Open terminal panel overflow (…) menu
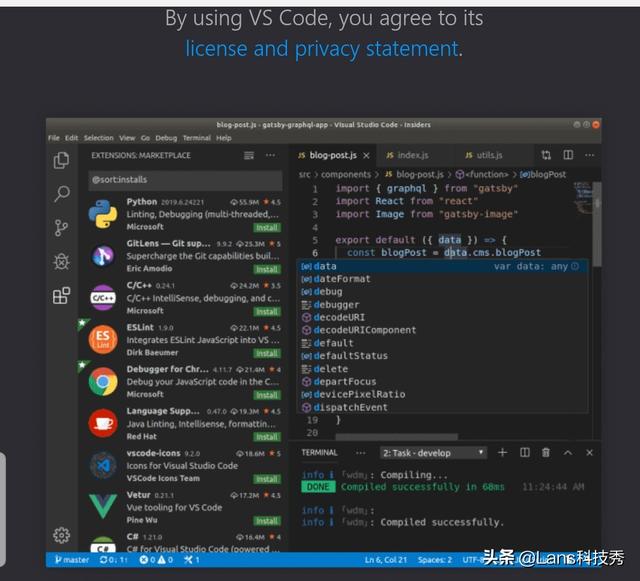 pos(360,453)
